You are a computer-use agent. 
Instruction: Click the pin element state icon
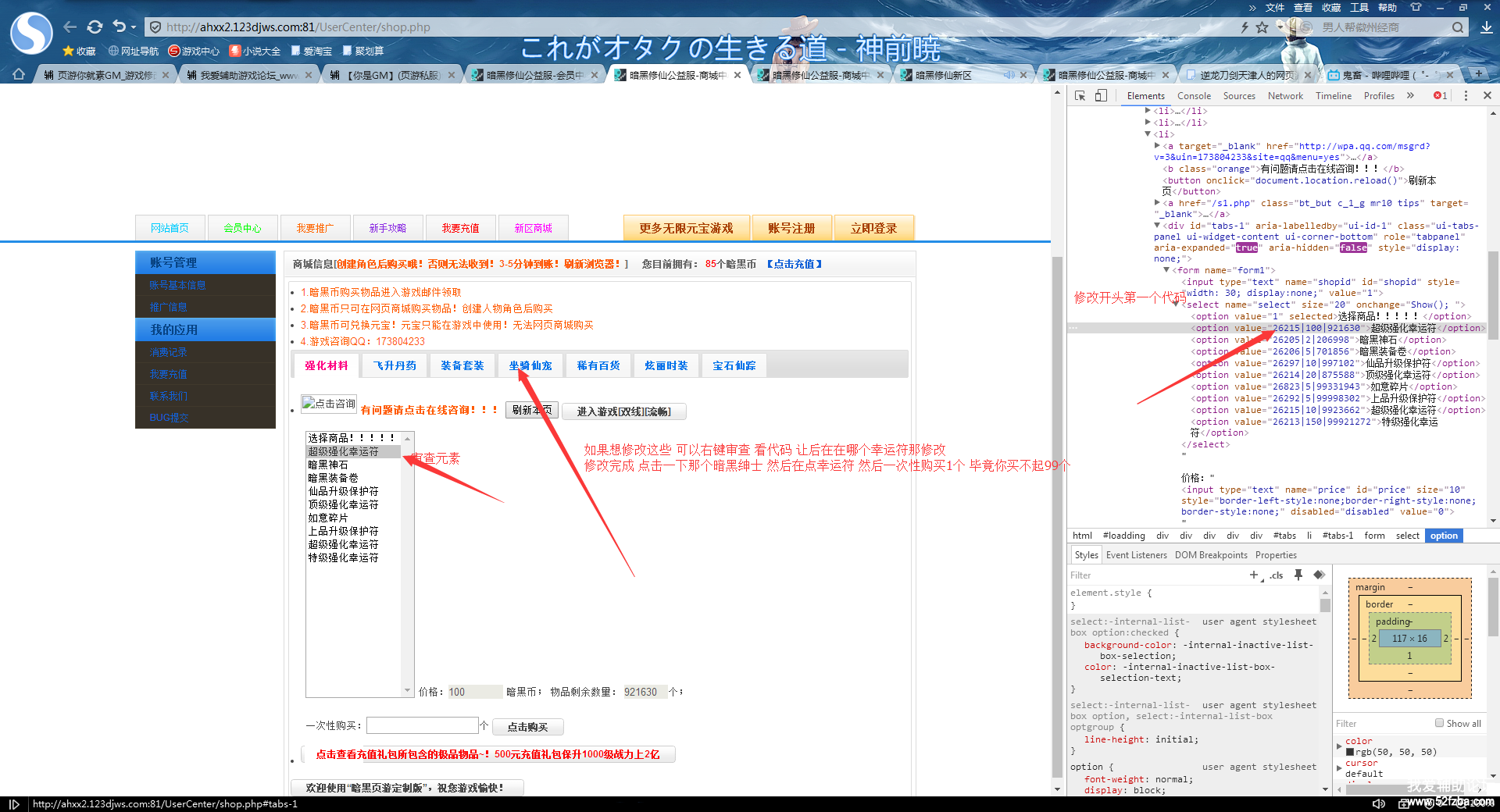click(1298, 575)
